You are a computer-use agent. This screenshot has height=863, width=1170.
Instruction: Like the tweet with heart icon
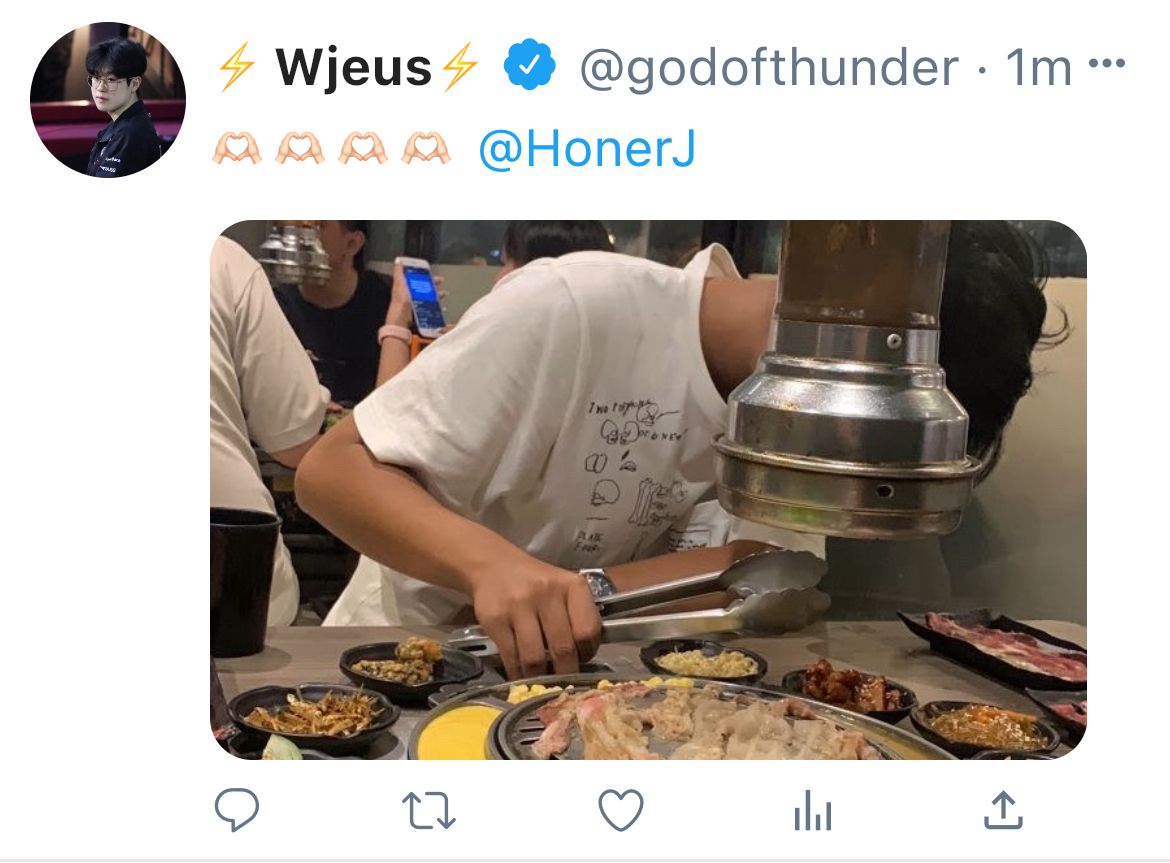(621, 811)
